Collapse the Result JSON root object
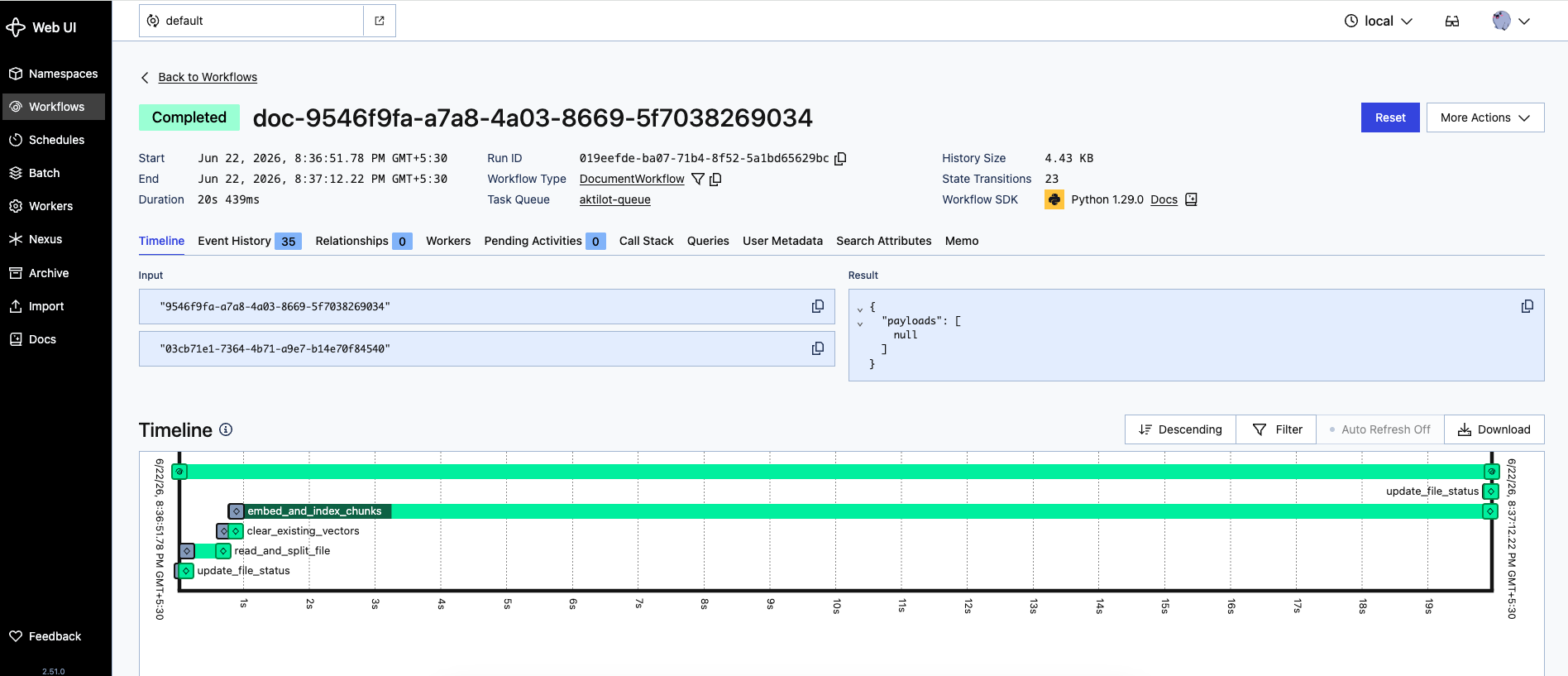The image size is (1568, 676). [860, 309]
